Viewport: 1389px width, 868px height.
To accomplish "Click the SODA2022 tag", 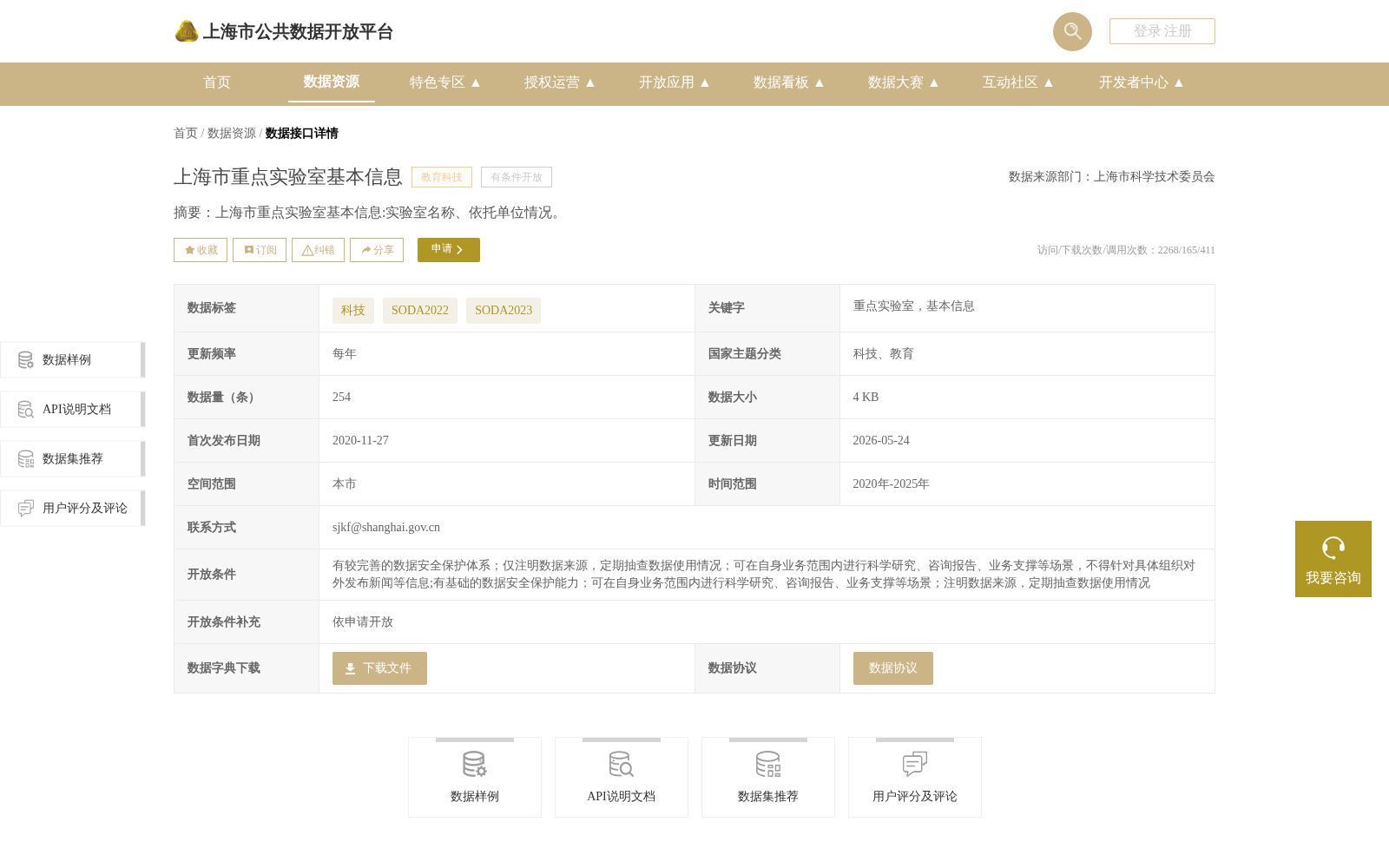I will pyautogui.click(x=420, y=311).
